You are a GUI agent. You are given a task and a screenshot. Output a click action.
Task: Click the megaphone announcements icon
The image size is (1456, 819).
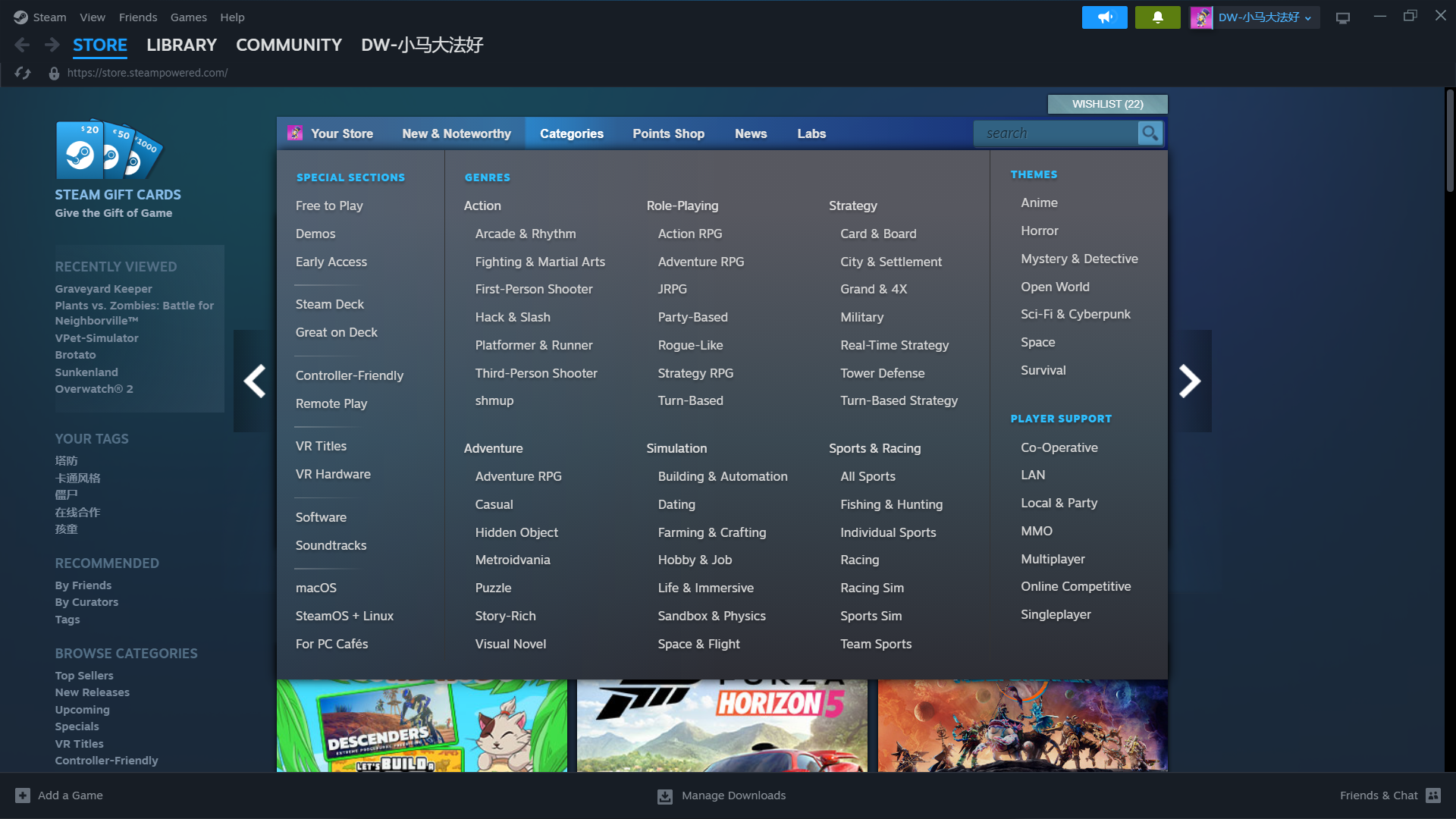click(x=1104, y=17)
